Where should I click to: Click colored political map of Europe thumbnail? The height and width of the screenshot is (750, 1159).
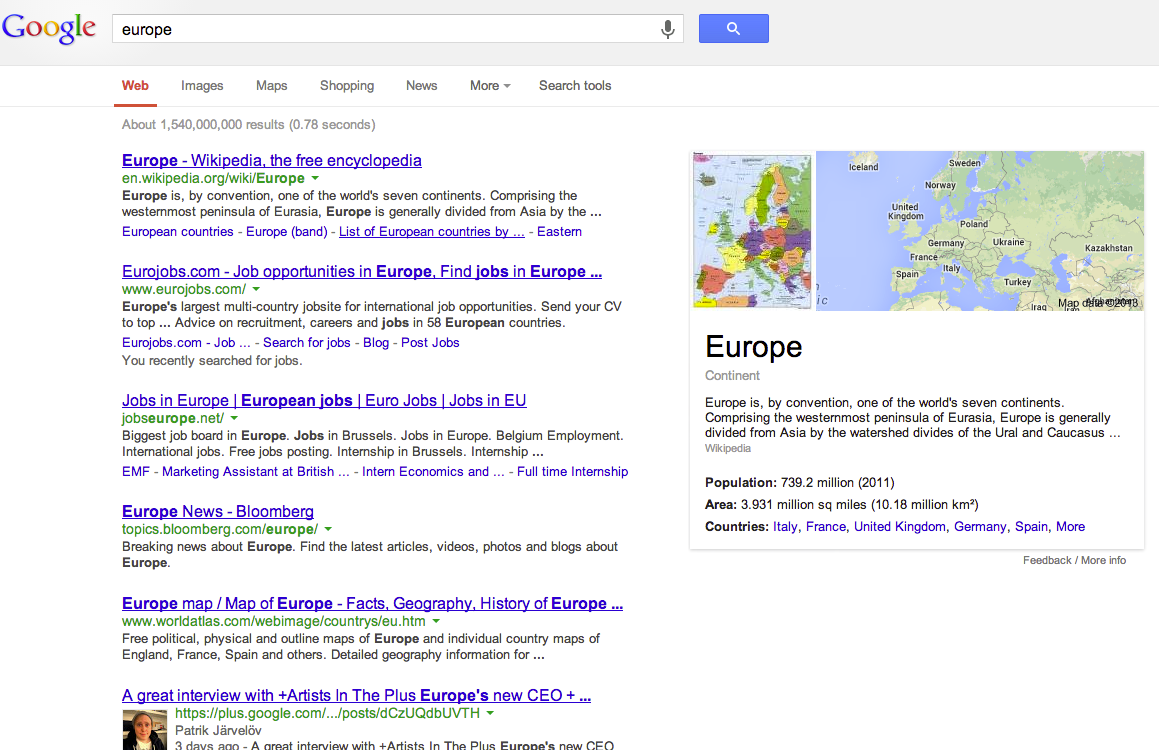(x=752, y=231)
